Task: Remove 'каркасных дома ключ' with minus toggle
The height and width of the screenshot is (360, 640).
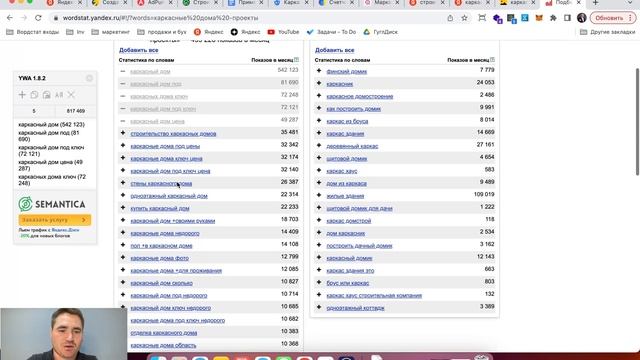Action: tap(123, 96)
